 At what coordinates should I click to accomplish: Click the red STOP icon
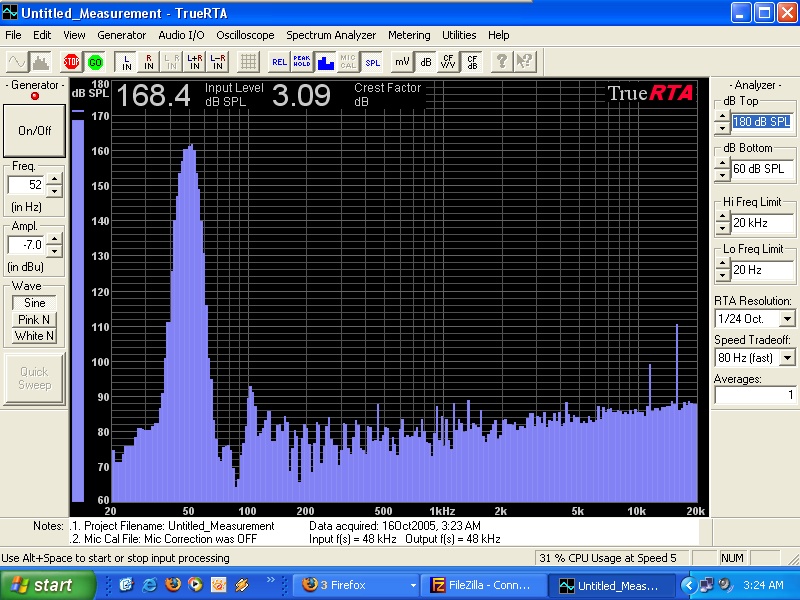coord(71,62)
